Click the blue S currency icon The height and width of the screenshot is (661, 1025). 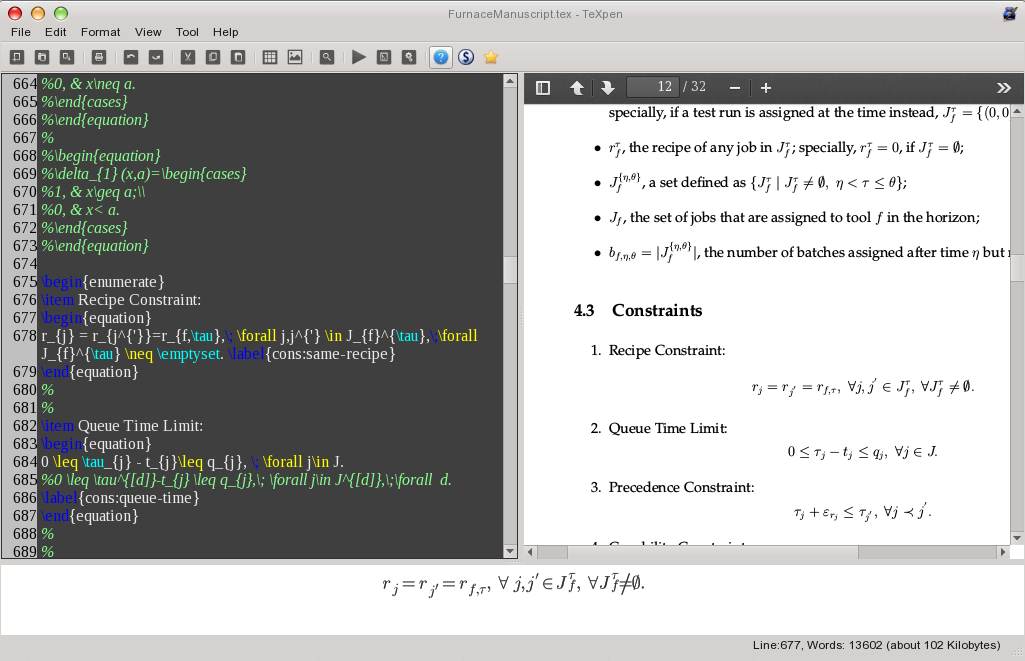(x=465, y=57)
